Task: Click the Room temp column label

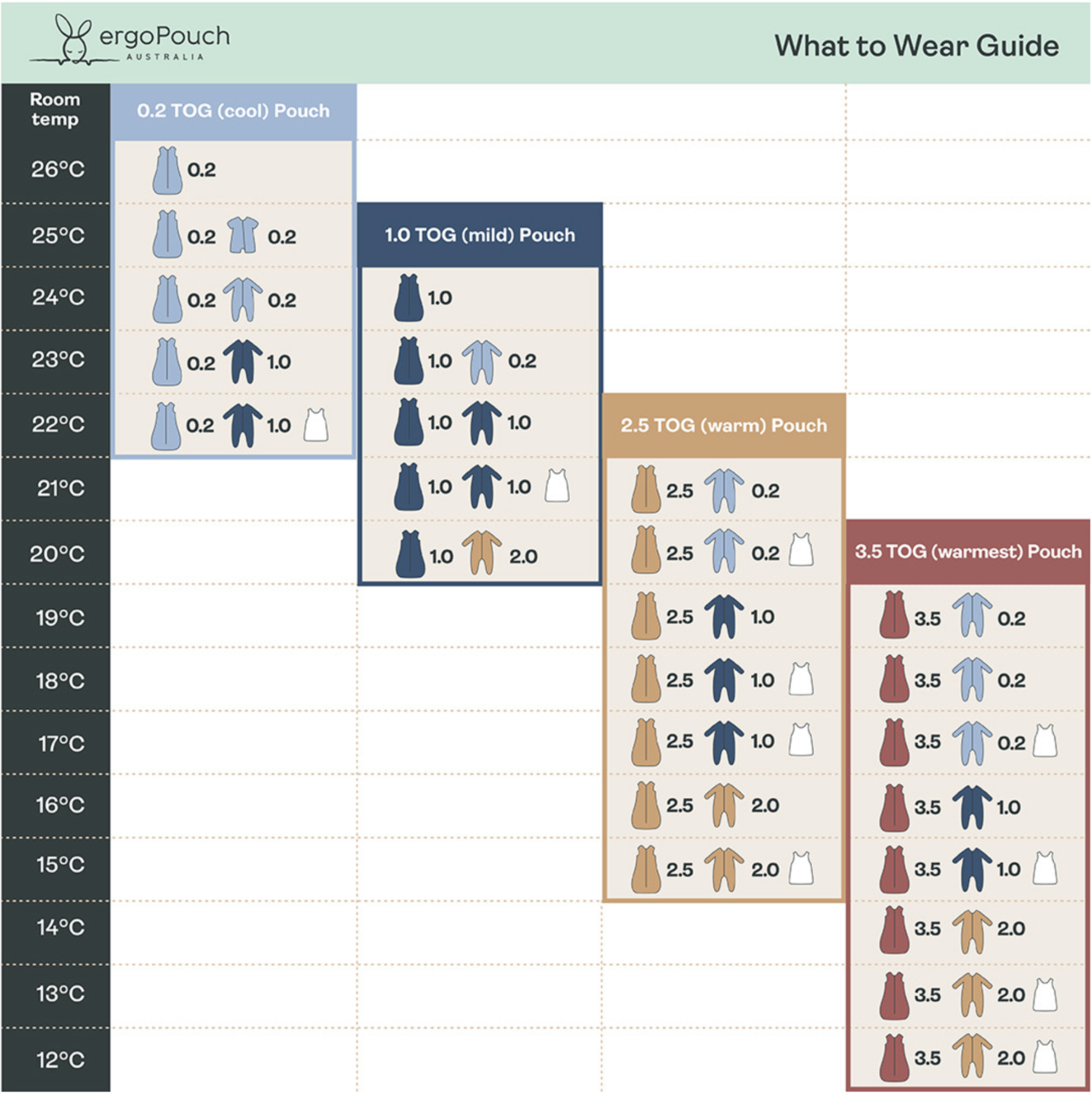Action: pos(55,109)
